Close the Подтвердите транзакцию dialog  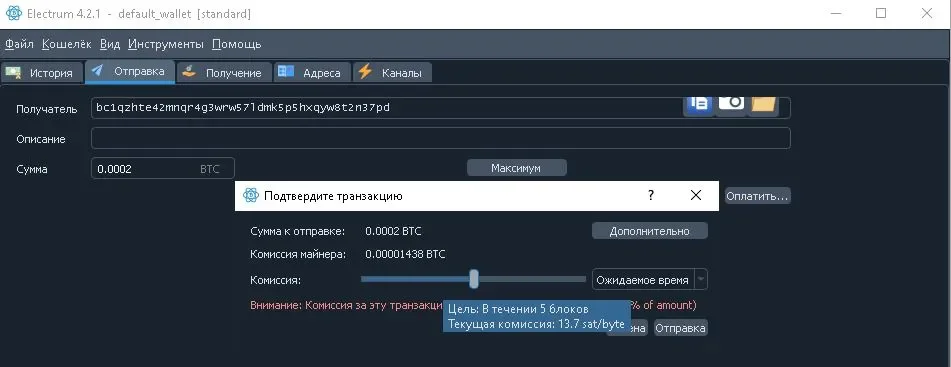(x=696, y=195)
